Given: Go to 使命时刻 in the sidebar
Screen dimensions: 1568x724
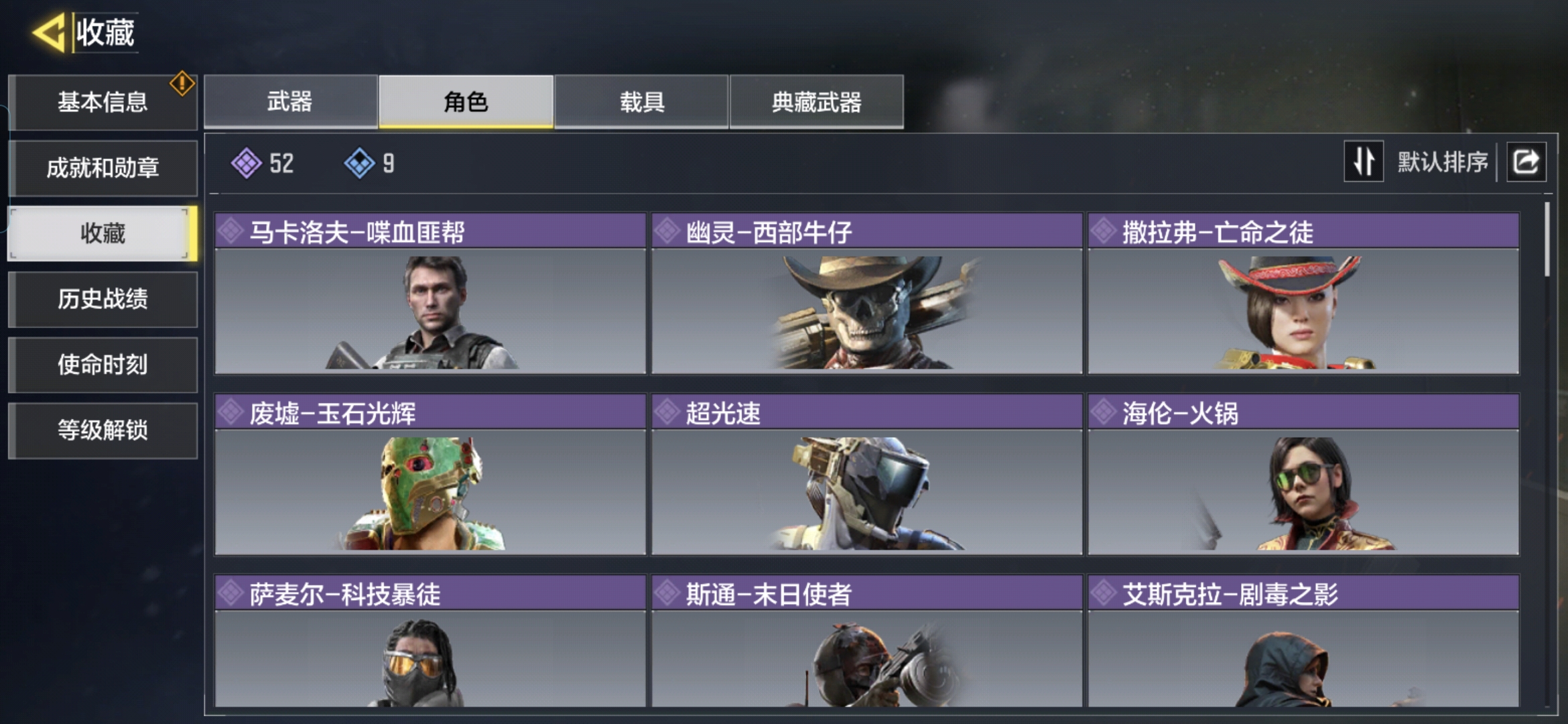Looking at the screenshot, I should (103, 365).
